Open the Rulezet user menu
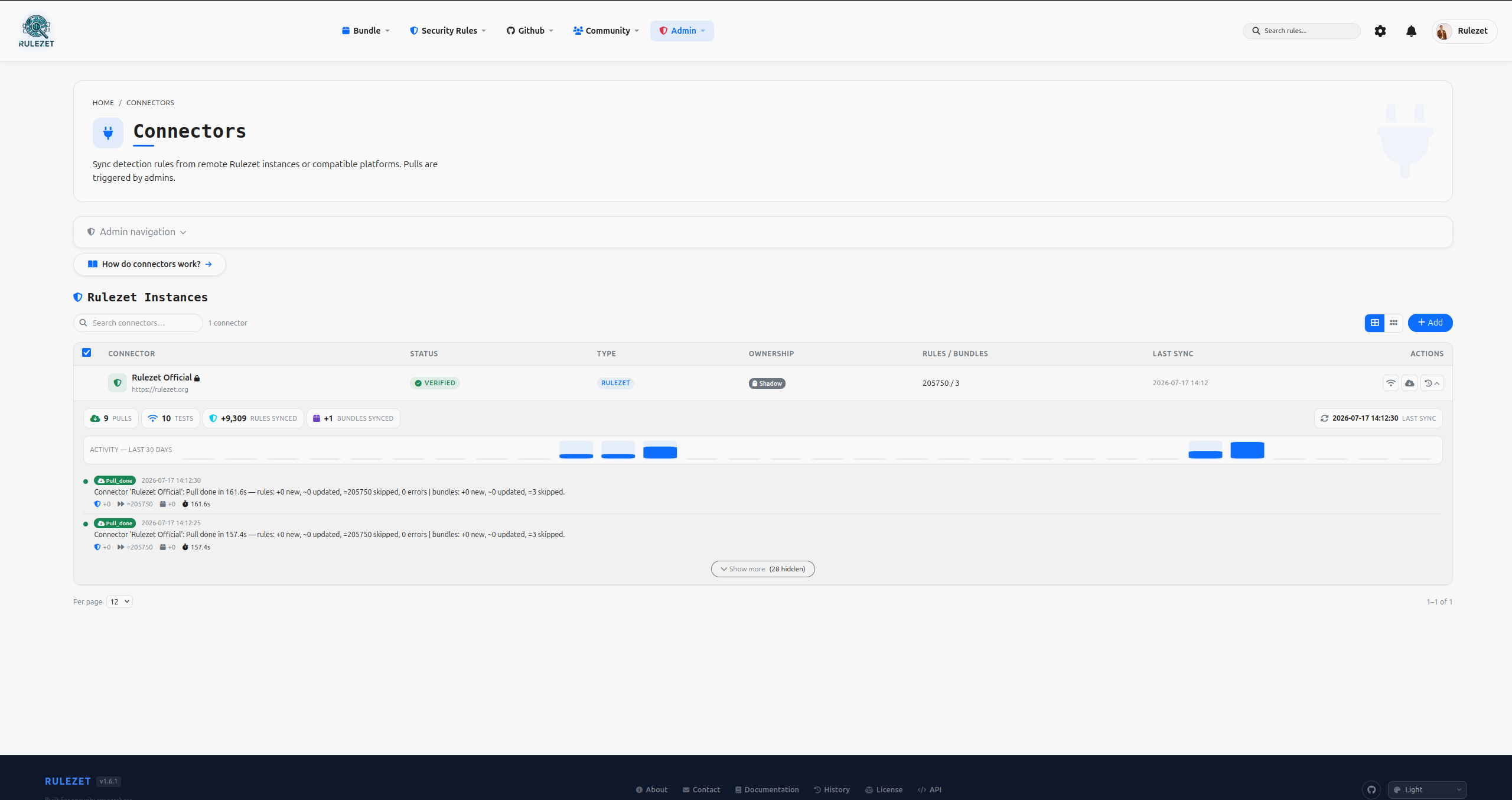The image size is (1512, 800). [x=1464, y=31]
